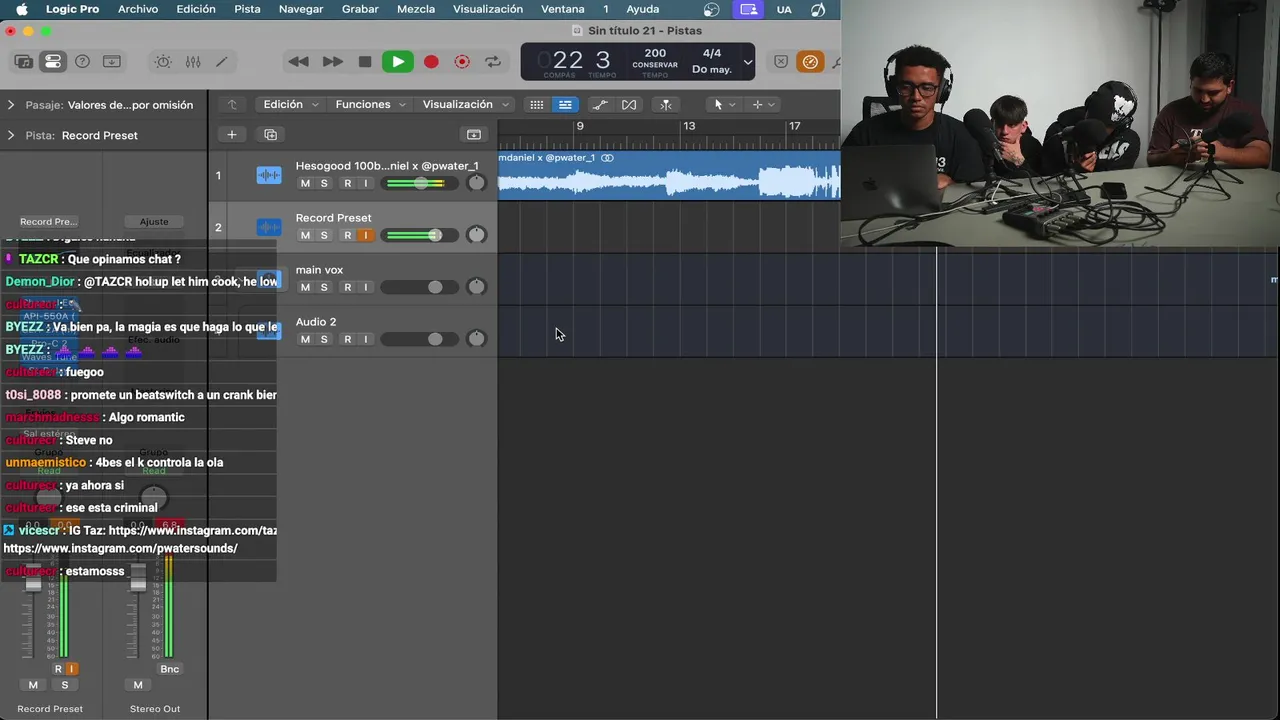
Task: Click the up-arrow track hierarchy icon
Action: (x=232, y=105)
